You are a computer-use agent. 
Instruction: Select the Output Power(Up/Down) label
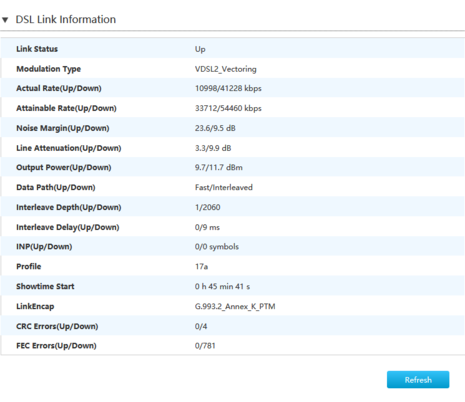coord(64,167)
